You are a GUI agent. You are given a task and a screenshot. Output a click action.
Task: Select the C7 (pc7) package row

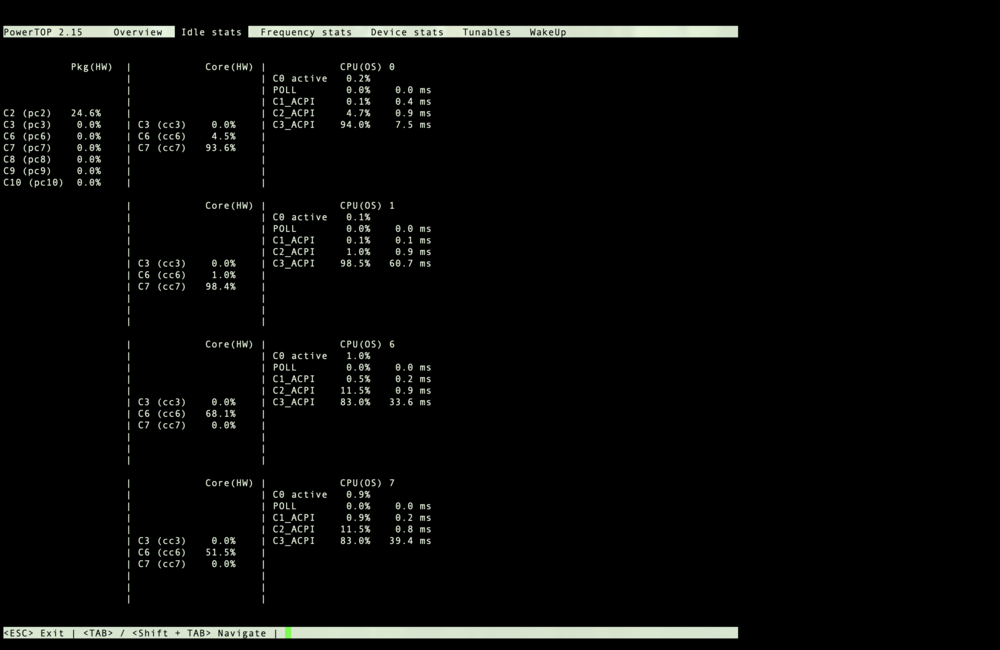52,147
